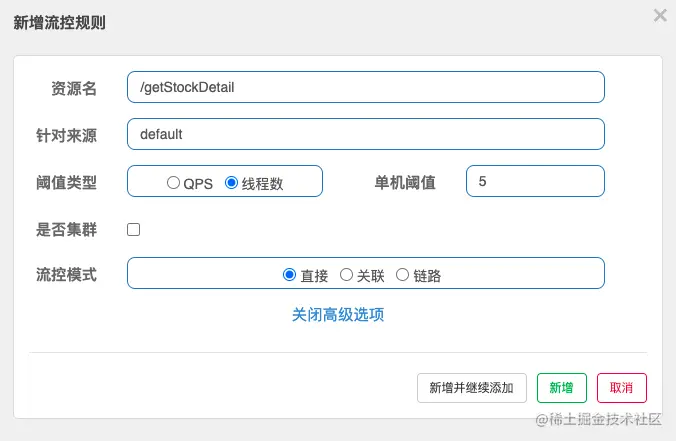Select the 线程数 radio button
The image size is (676, 441).
pos(232,183)
